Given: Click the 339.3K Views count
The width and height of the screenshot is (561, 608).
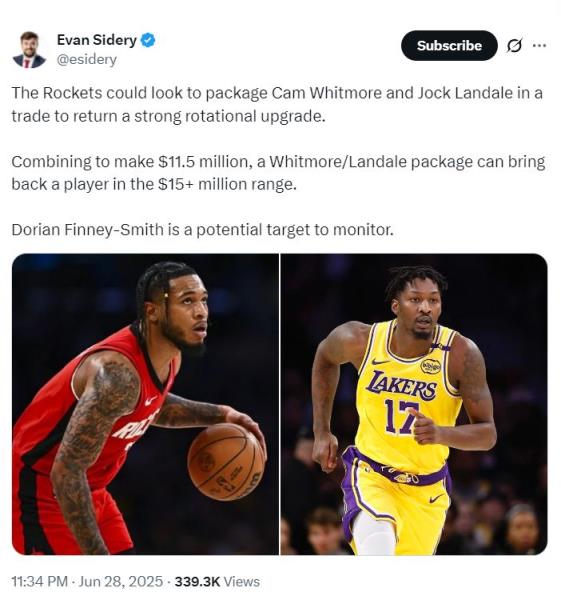Looking at the screenshot, I should pos(217,581).
